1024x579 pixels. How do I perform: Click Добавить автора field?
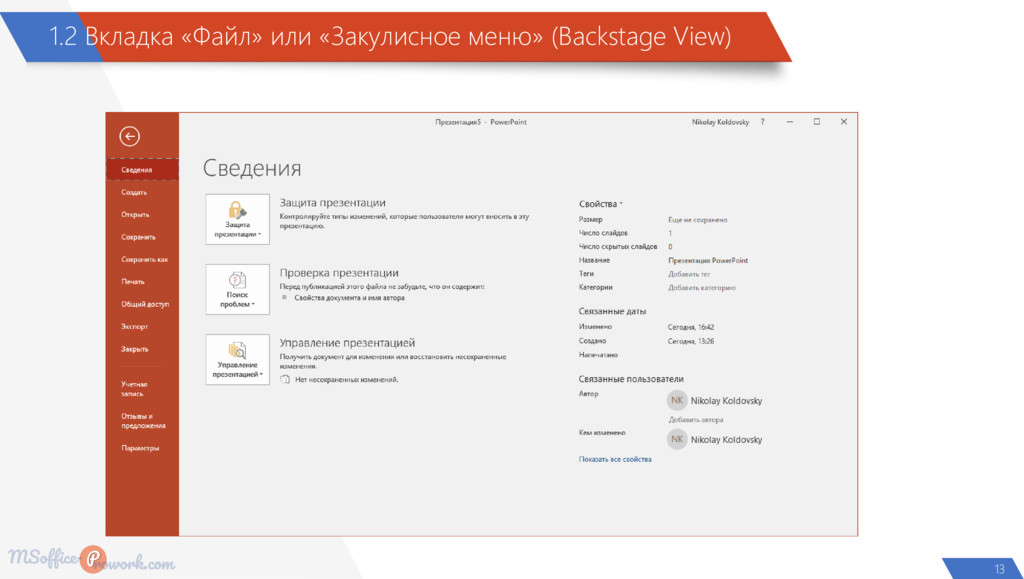[696, 420]
